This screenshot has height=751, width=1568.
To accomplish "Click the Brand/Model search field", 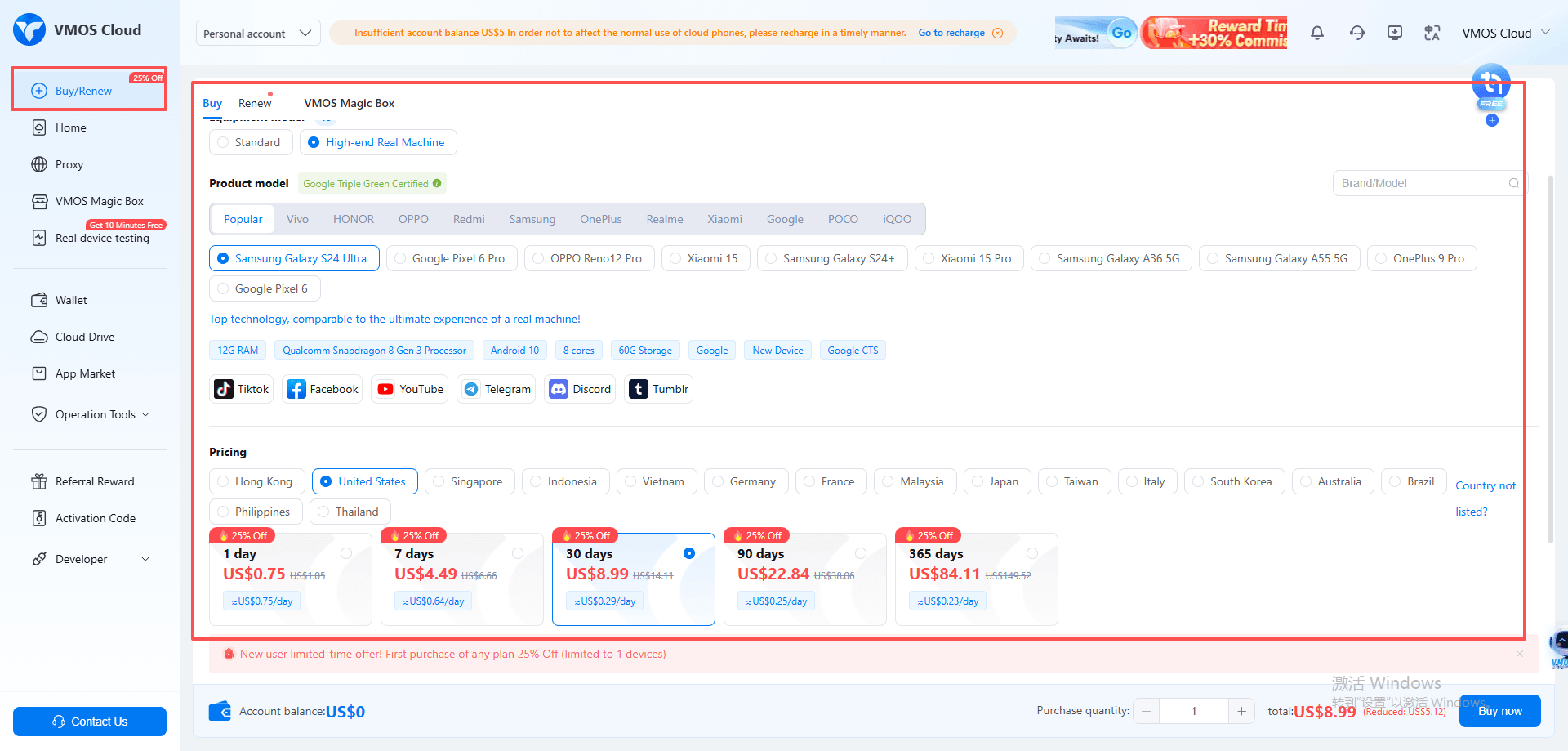I will tap(1421, 183).
